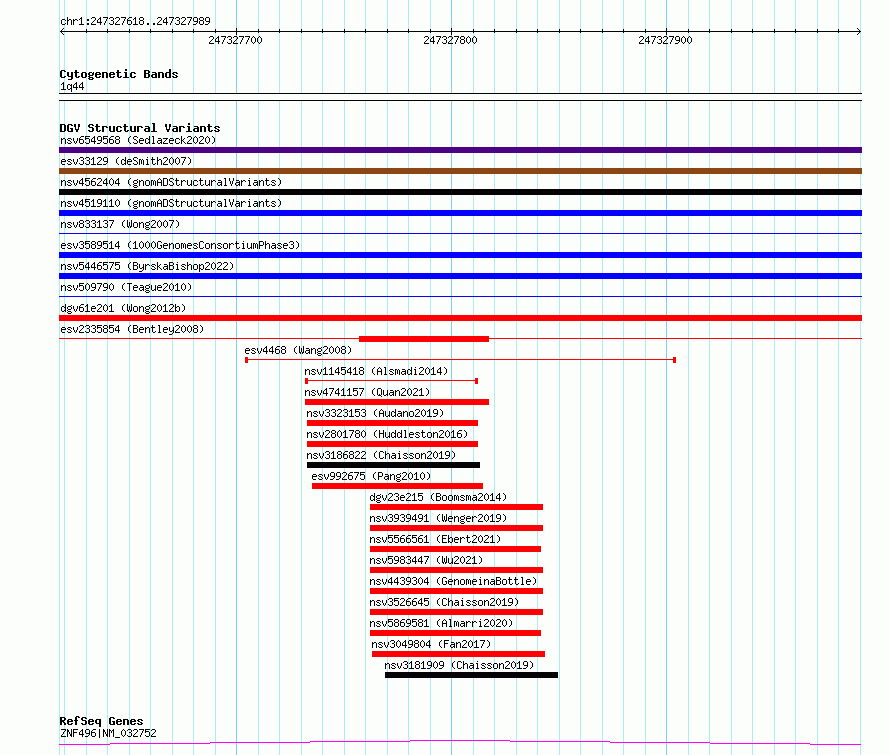
Task: Select the brown esv33129 (deSmith2007) bar
Action: coord(460,171)
